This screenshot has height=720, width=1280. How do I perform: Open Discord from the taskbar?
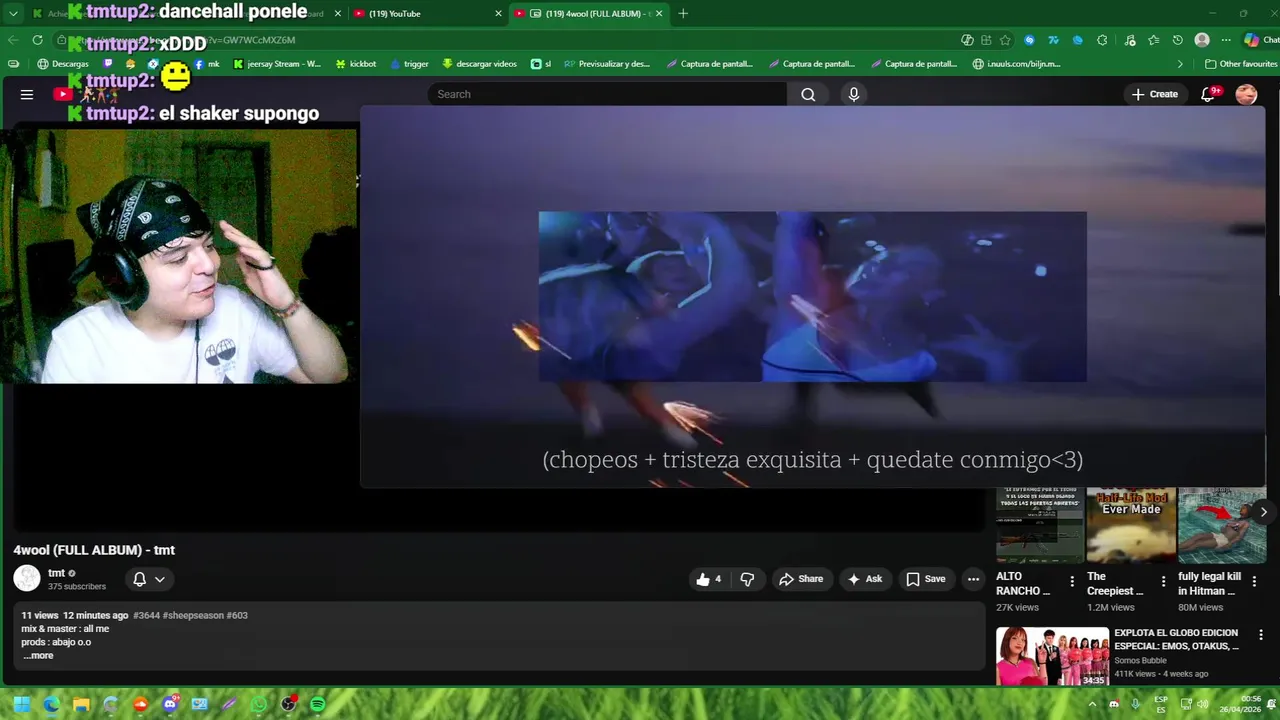coord(170,704)
